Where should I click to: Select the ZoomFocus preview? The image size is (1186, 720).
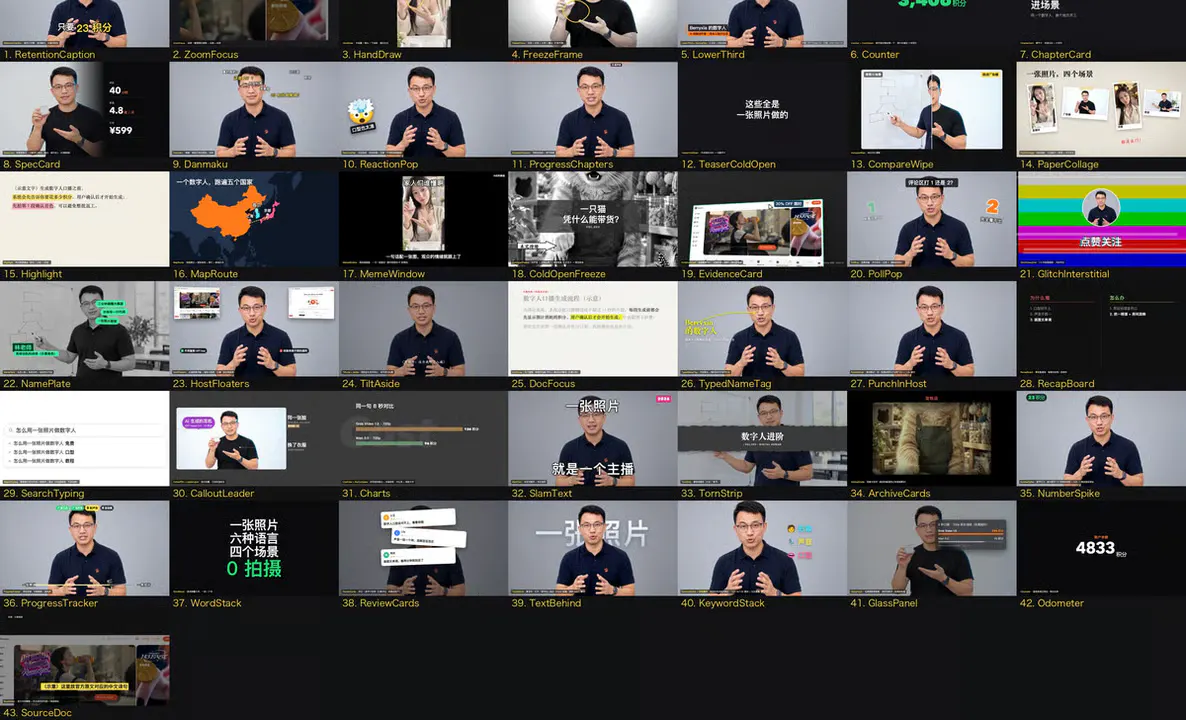[x=254, y=23]
